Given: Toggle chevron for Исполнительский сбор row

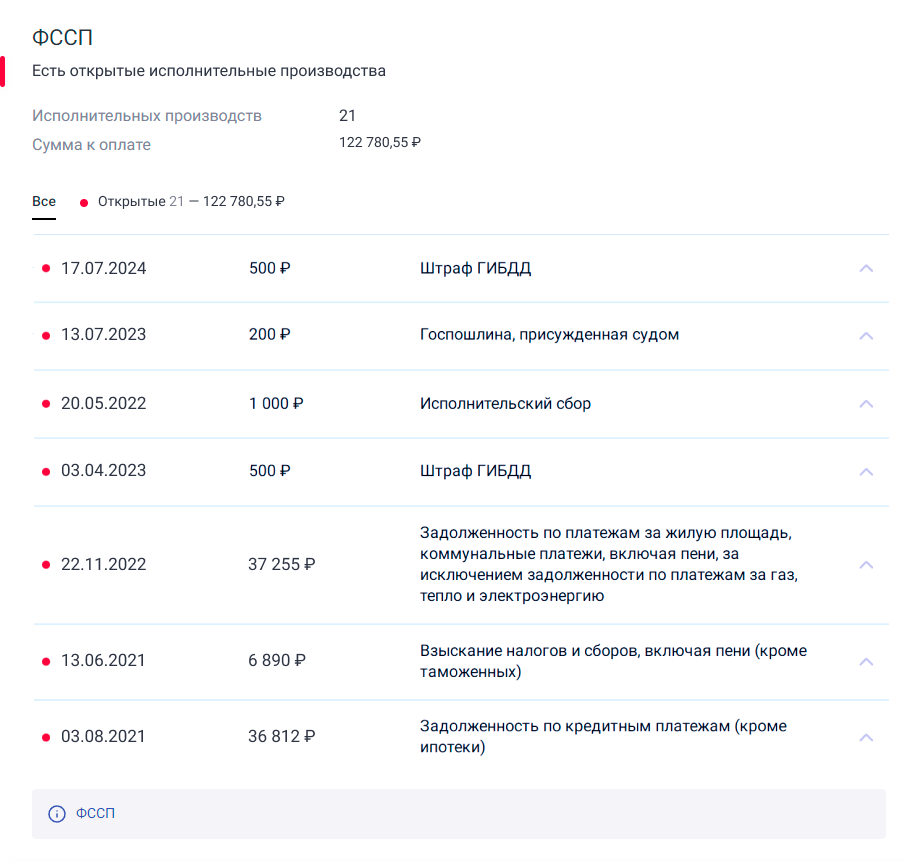Looking at the screenshot, I should pos(866,404).
